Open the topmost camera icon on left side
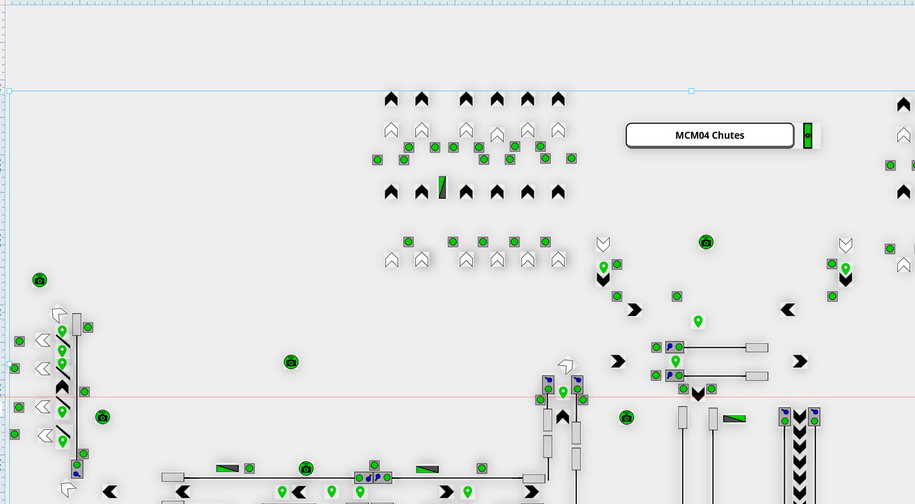The width and height of the screenshot is (915, 504). (x=39, y=281)
